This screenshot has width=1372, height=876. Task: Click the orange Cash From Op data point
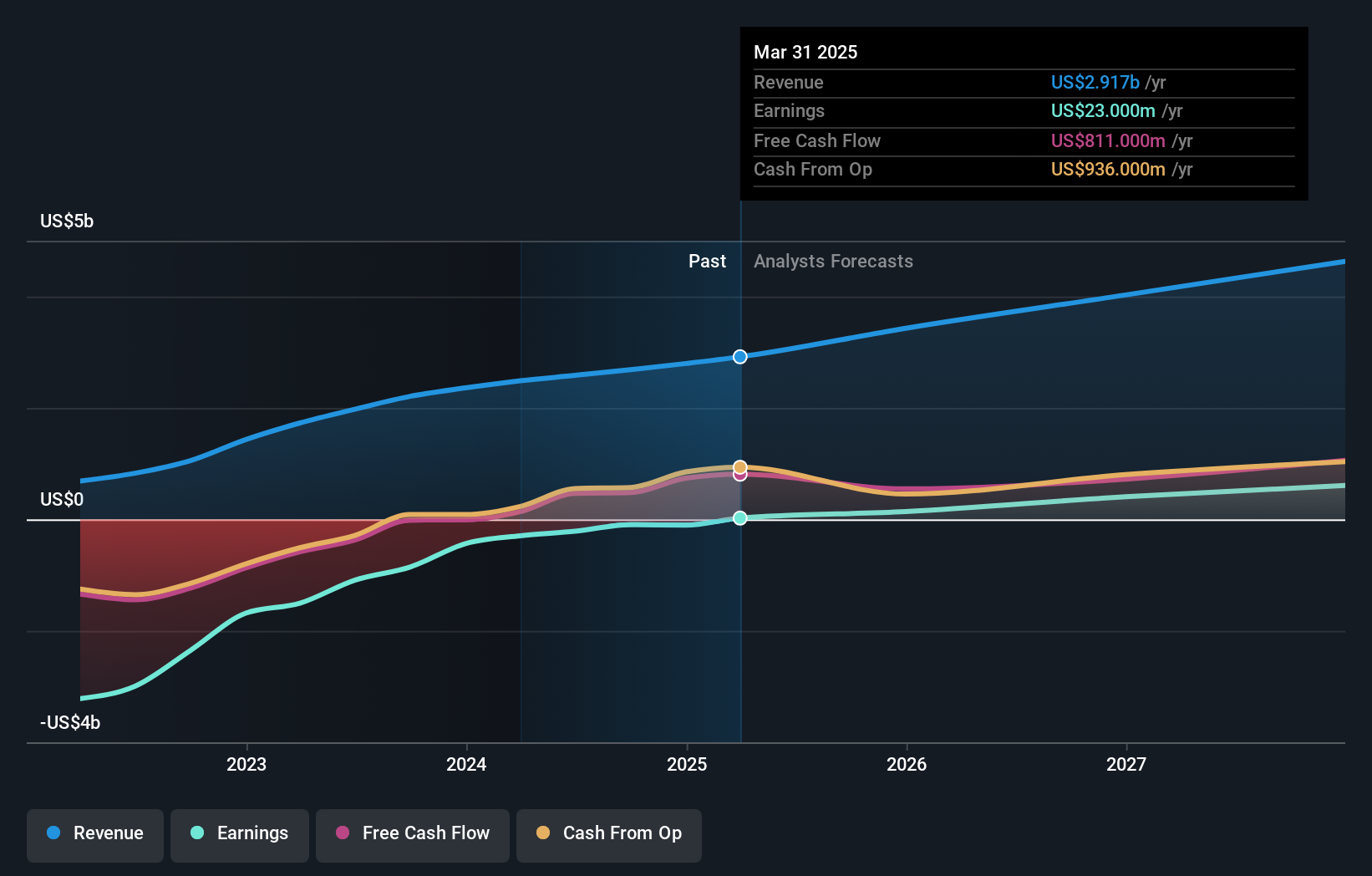[x=740, y=466]
